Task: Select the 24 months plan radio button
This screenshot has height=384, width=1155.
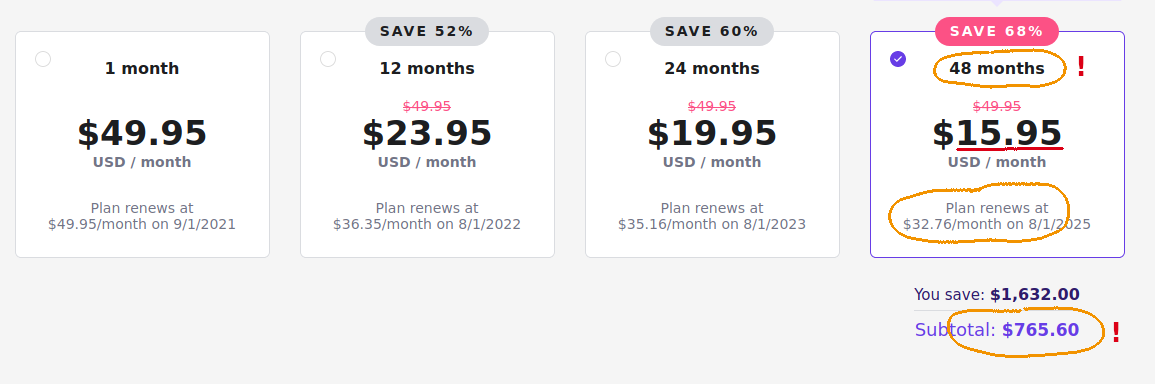Action: 613,59
